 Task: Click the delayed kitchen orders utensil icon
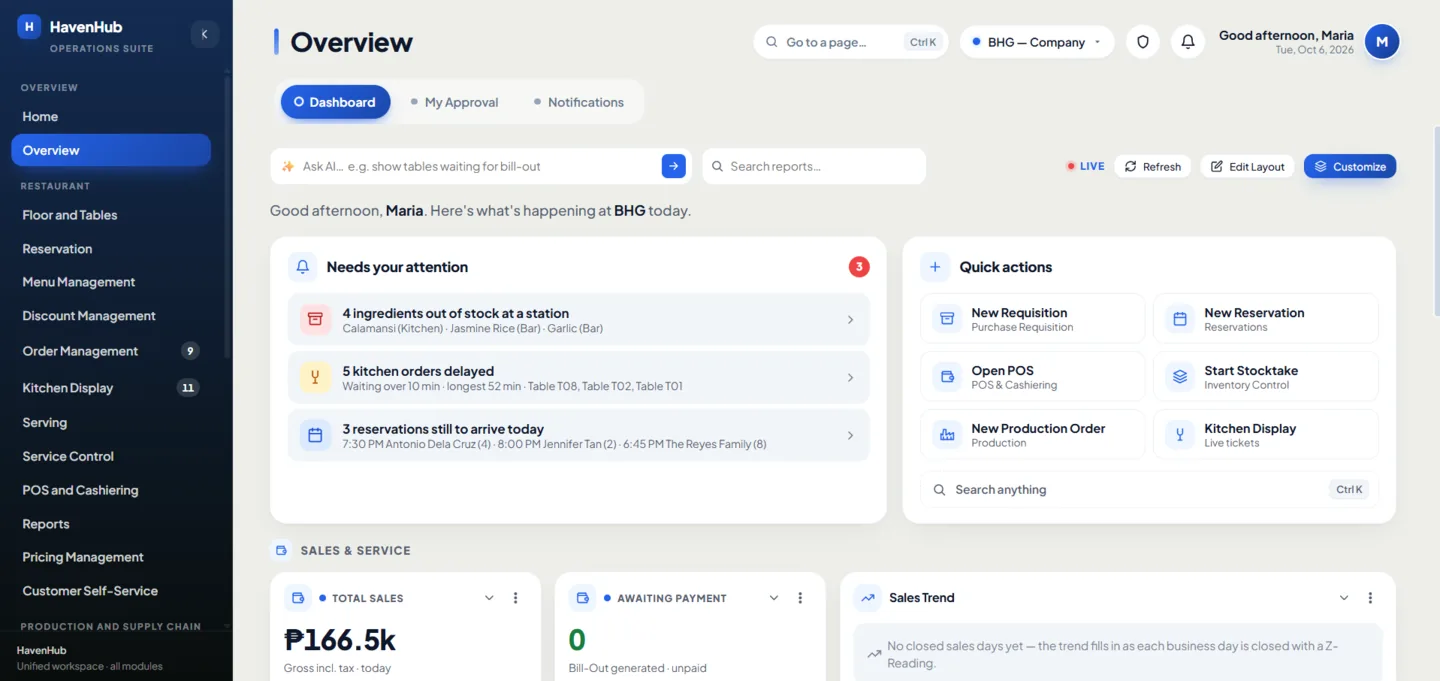[x=315, y=377]
